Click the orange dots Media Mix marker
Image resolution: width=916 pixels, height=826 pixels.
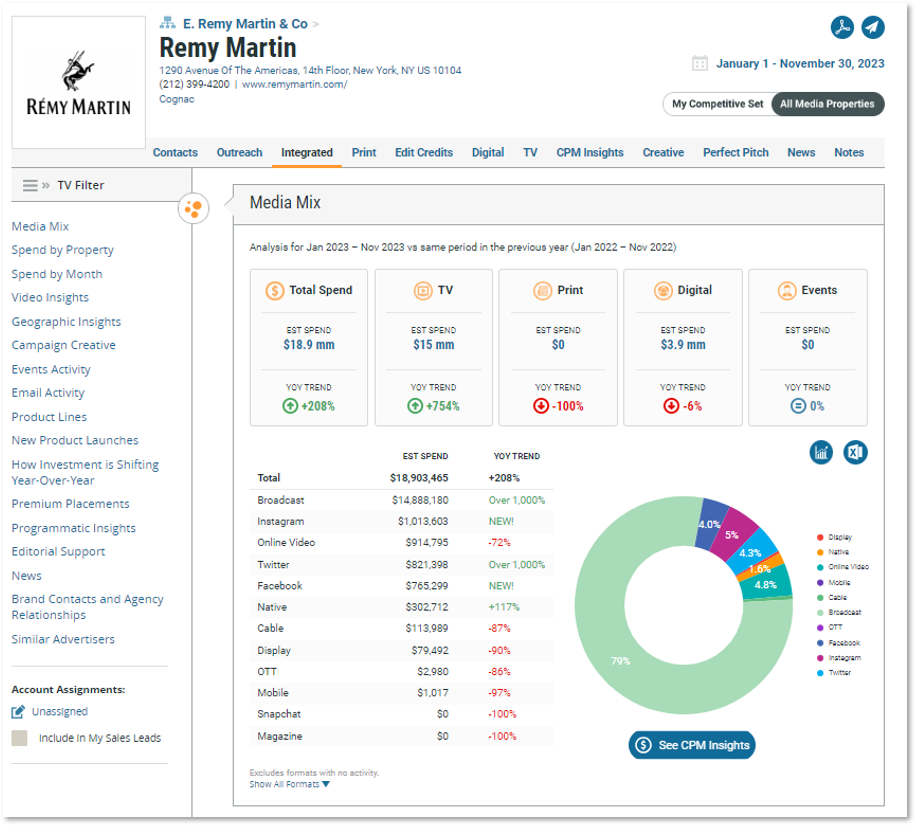[193, 208]
